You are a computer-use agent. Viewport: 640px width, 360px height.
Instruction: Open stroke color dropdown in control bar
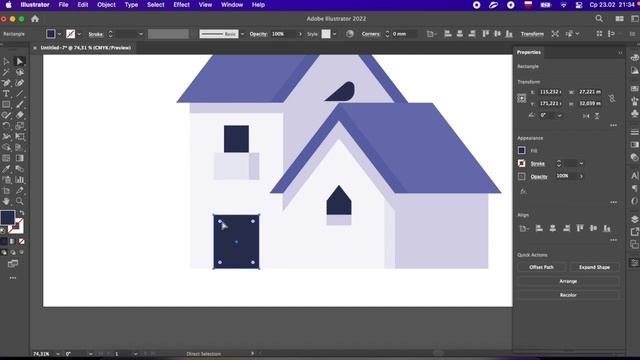pos(79,34)
